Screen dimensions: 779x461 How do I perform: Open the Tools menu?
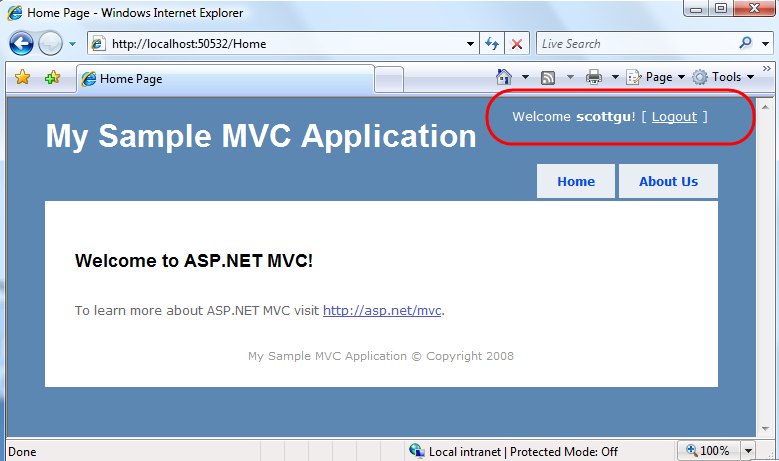(723, 77)
